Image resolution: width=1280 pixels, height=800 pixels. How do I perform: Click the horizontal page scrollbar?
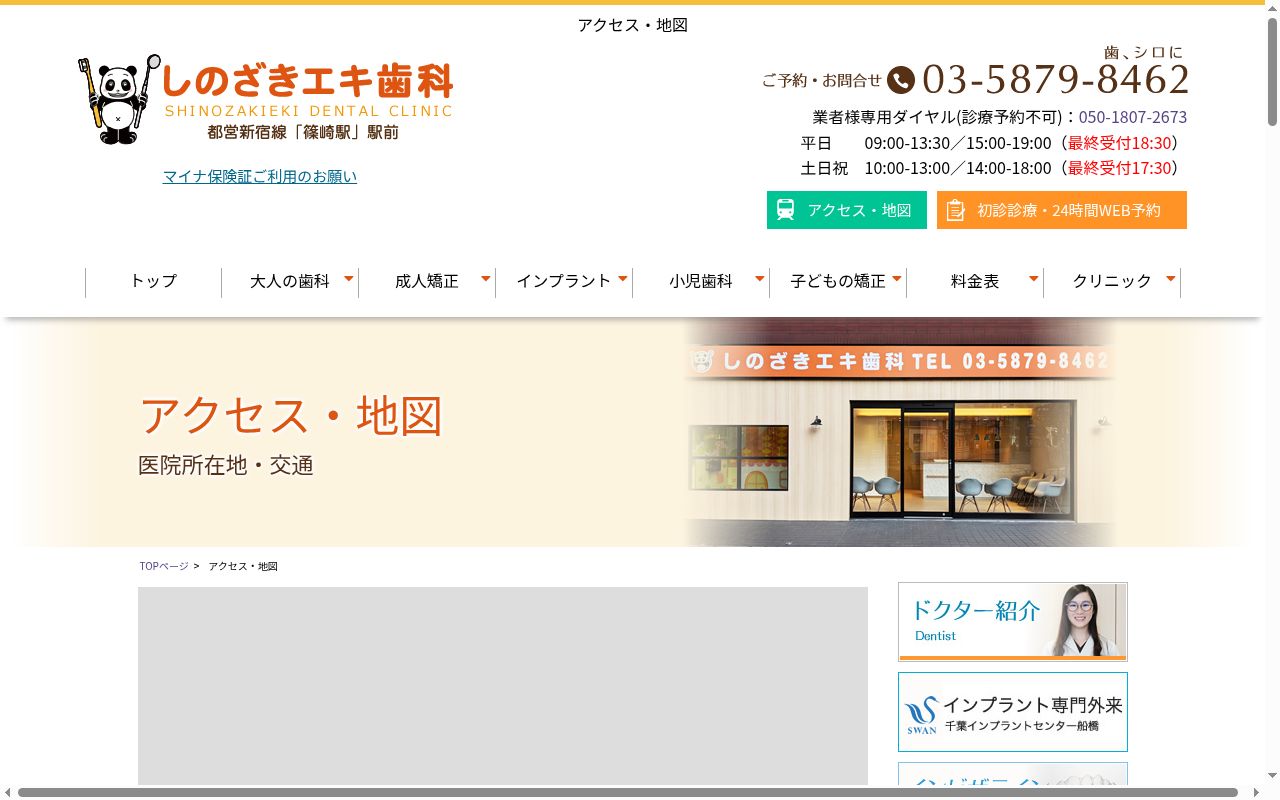tap(628, 792)
